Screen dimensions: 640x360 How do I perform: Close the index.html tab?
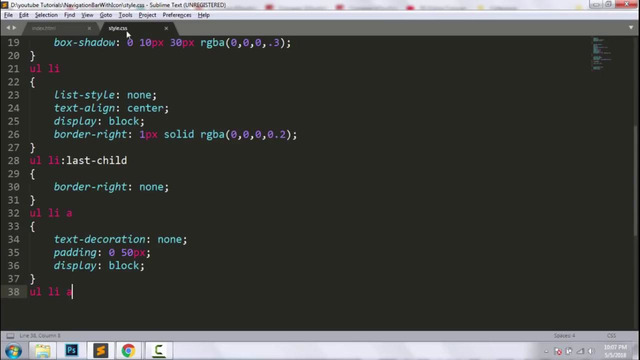click(x=89, y=28)
